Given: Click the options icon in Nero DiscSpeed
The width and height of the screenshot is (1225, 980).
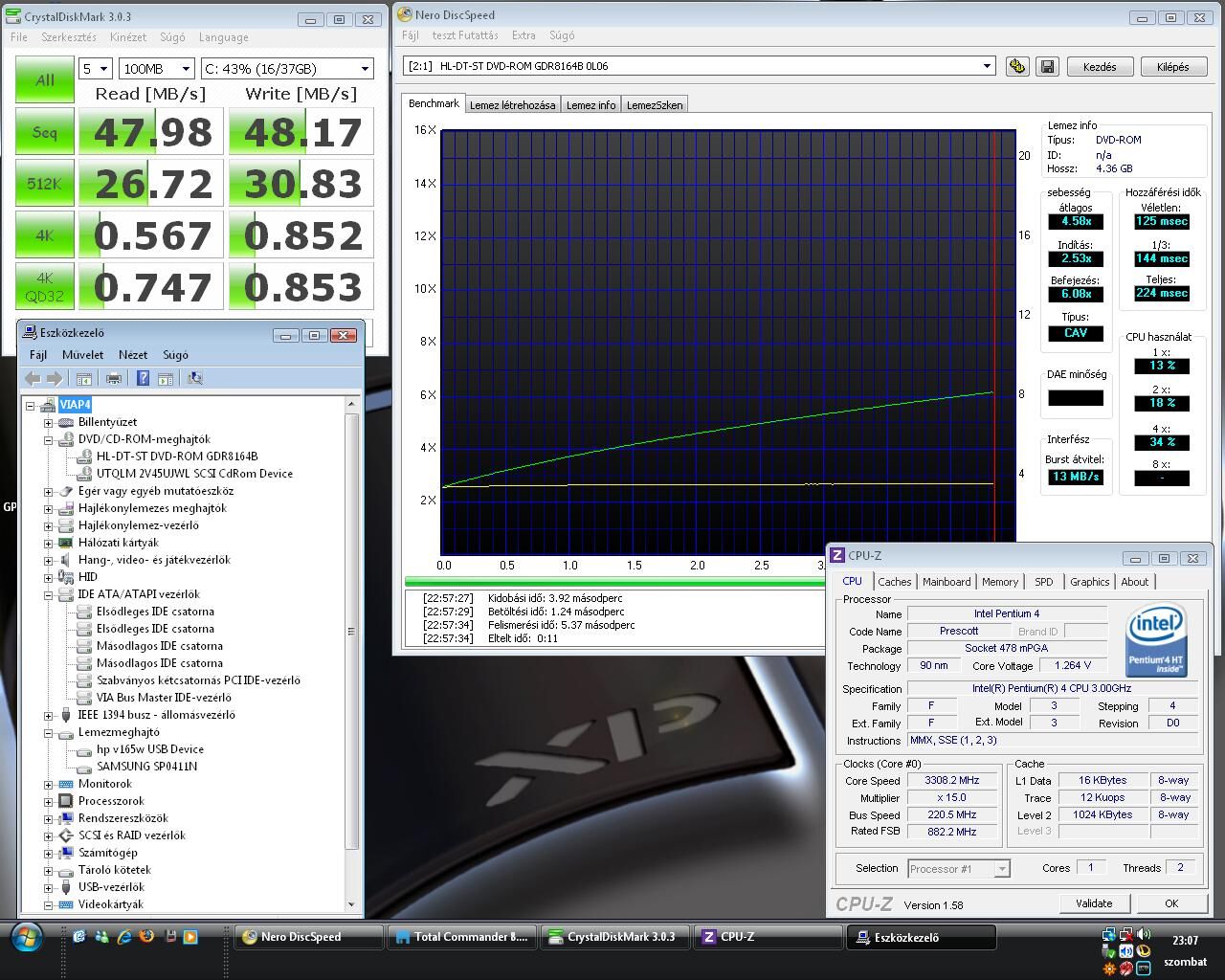Looking at the screenshot, I should coord(1017,66).
